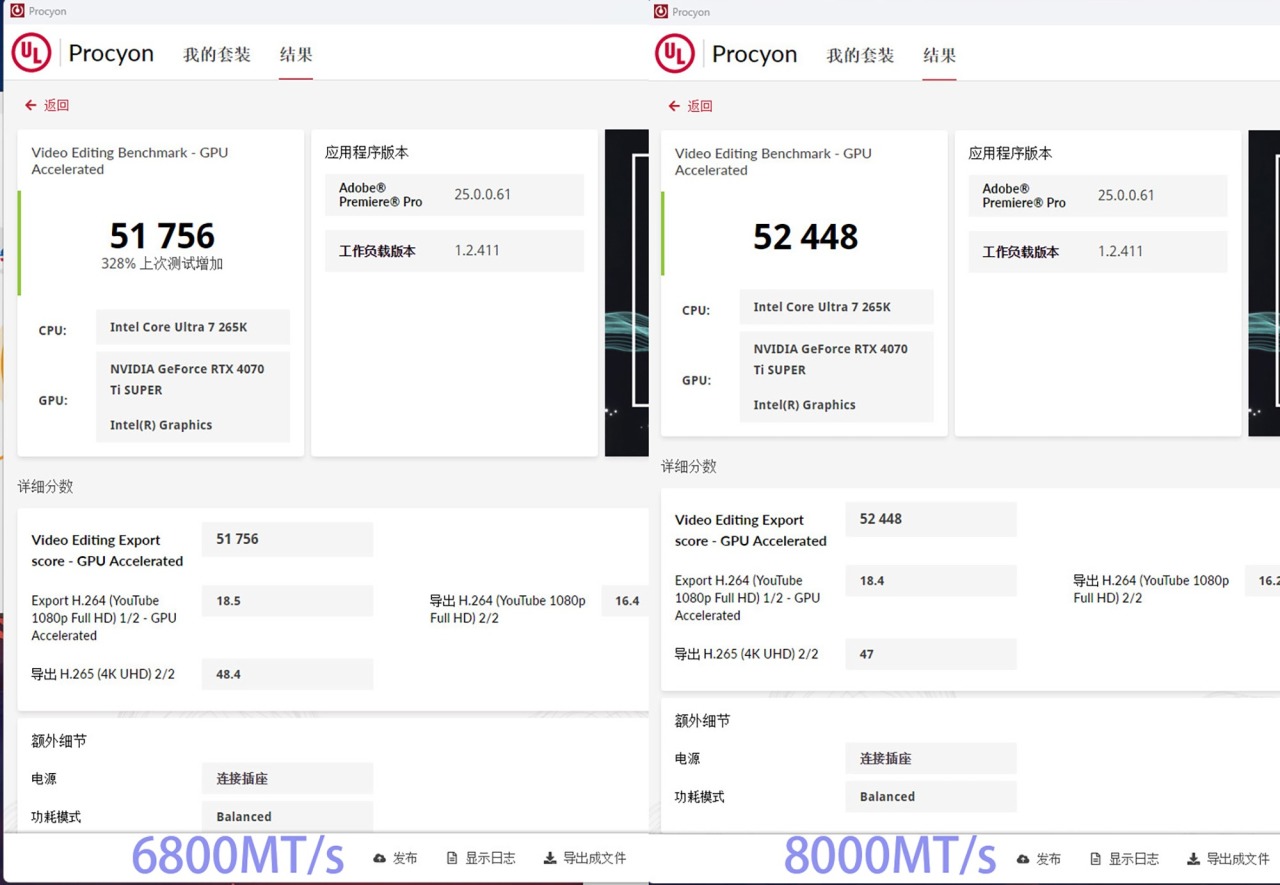This screenshot has width=1280, height=885.
Task: Click the Procyon title bar icon in the 51 756 window
Action: tap(17, 11)
